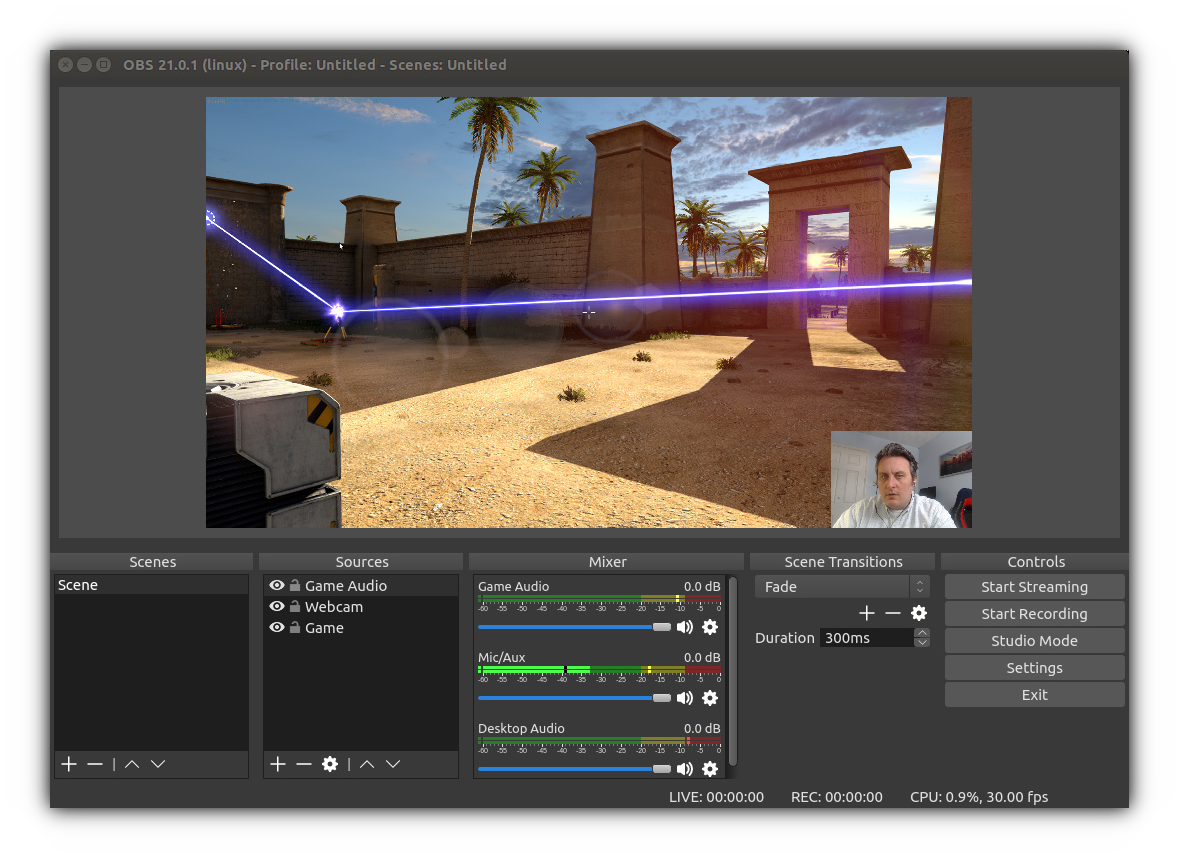Click the Start Streaming button
The height and width of the screenshot is (858, 1179).
pyautogui.click(x=1034, y=587)
